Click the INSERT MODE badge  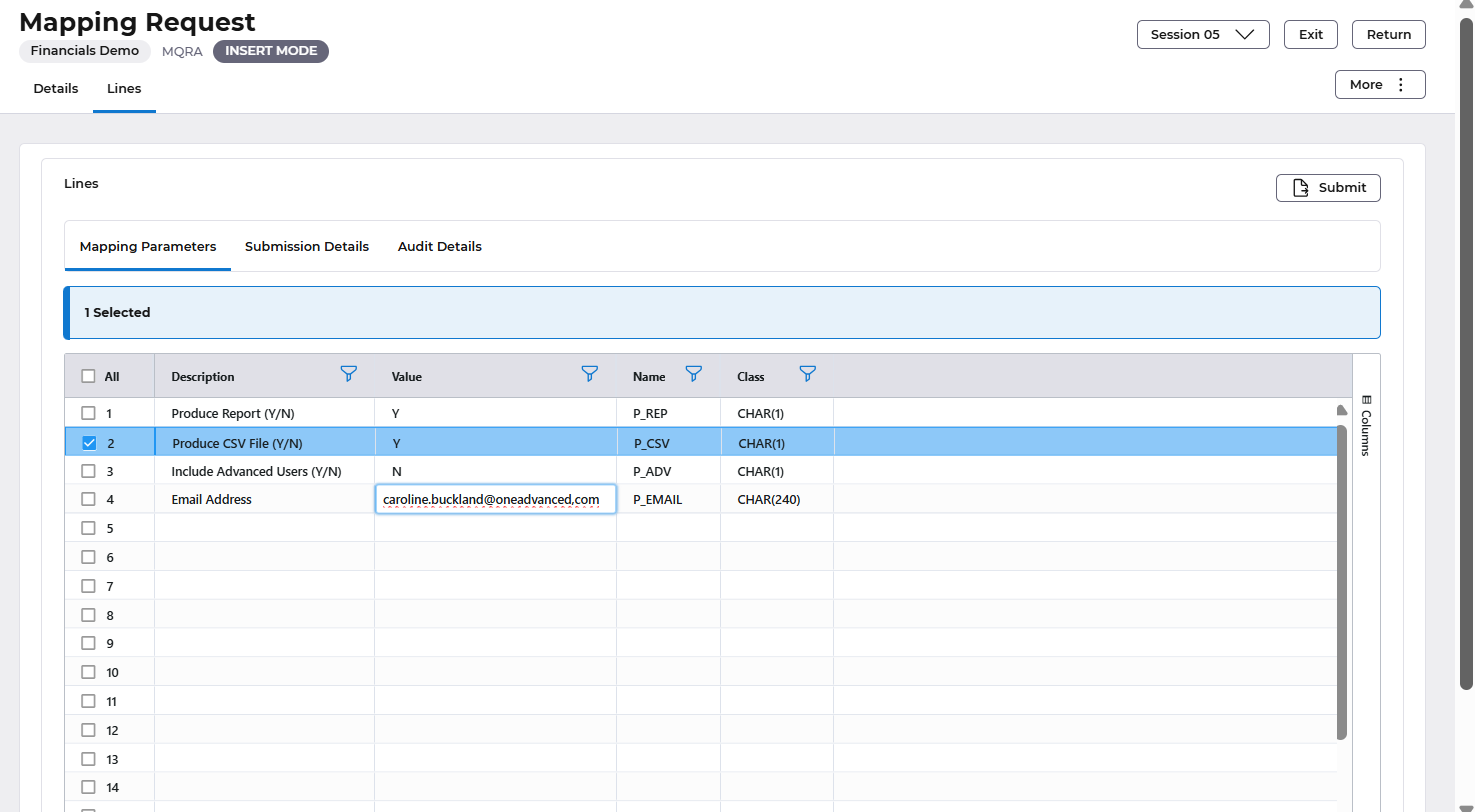(x=271, y=51)
